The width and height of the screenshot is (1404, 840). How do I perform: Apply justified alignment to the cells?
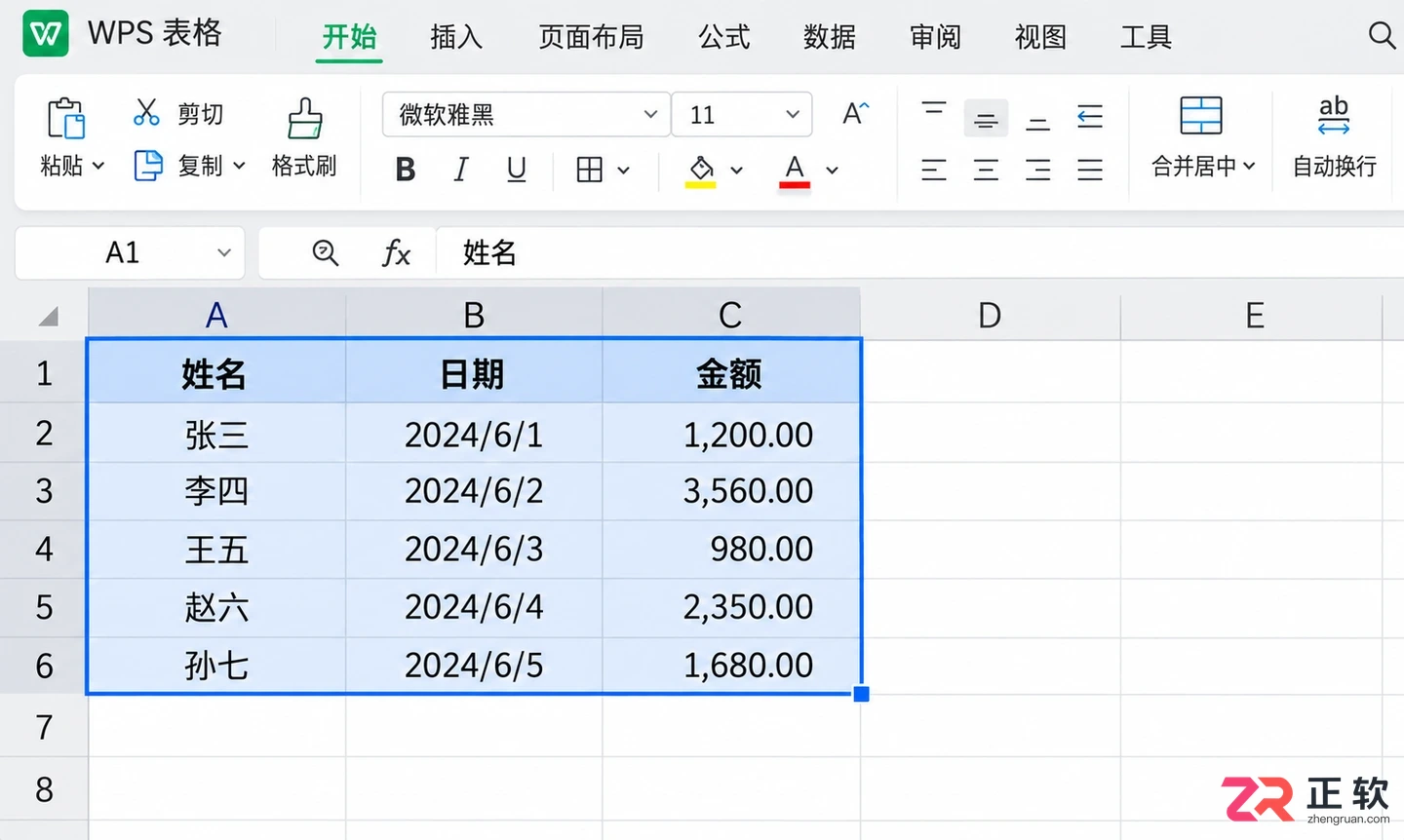pos(1090,170)
